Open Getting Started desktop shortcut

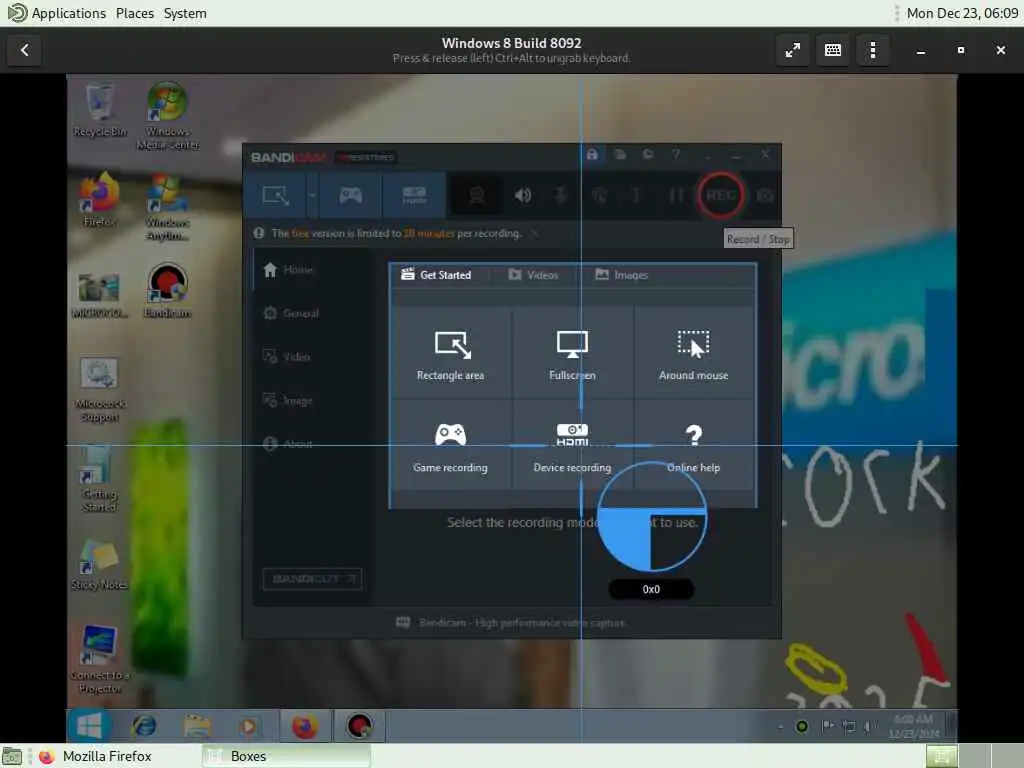(x=99, y=479)
